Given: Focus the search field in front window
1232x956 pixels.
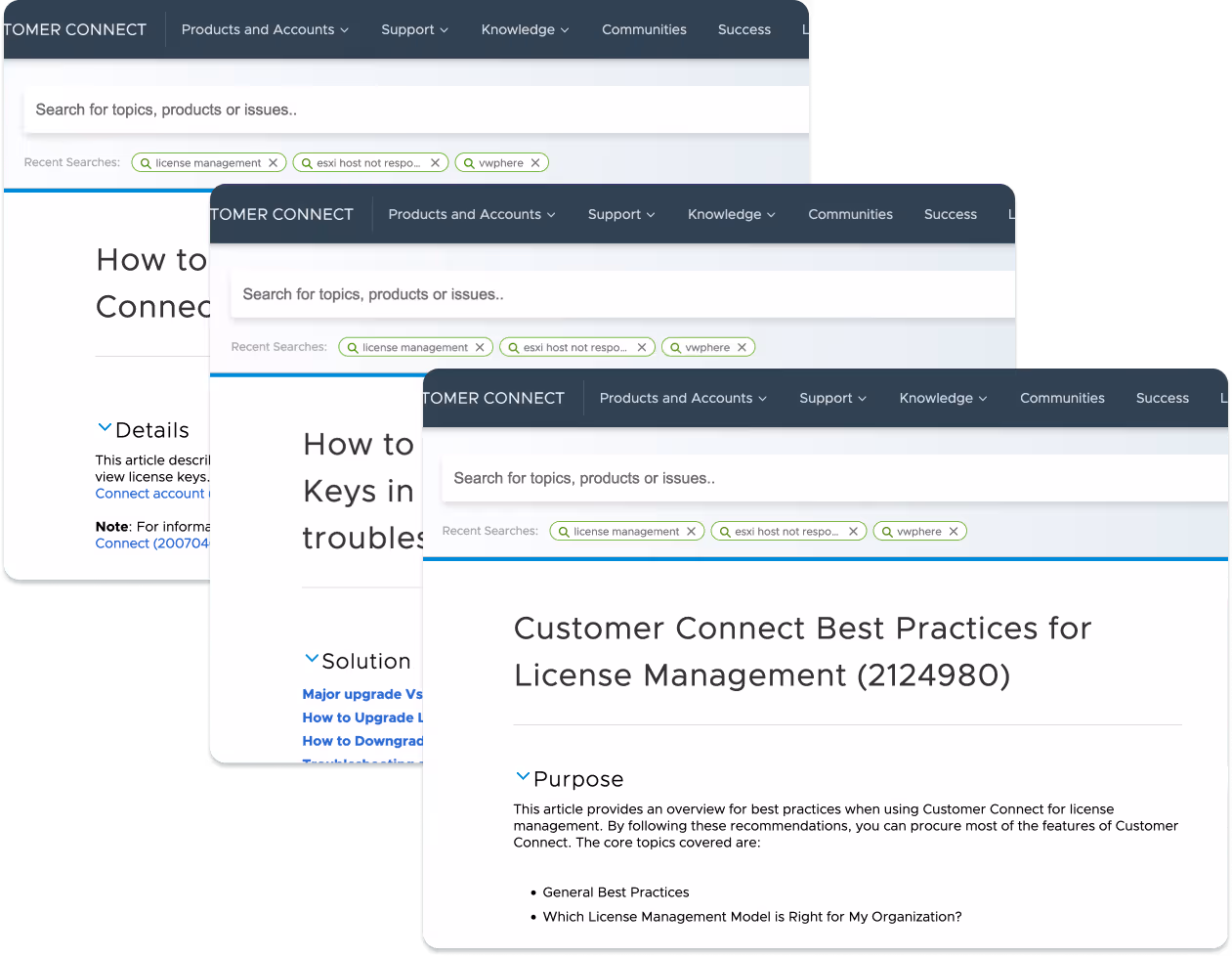Looking at the screenshot, I should coord(834,478).
